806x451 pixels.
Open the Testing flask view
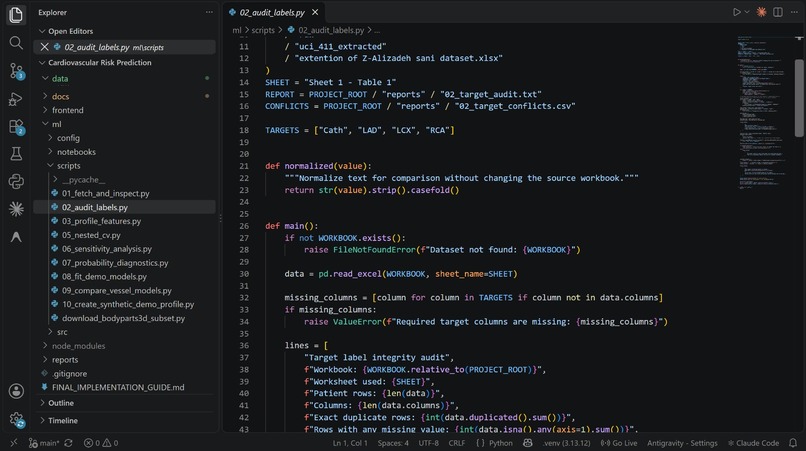click(16, 154)
